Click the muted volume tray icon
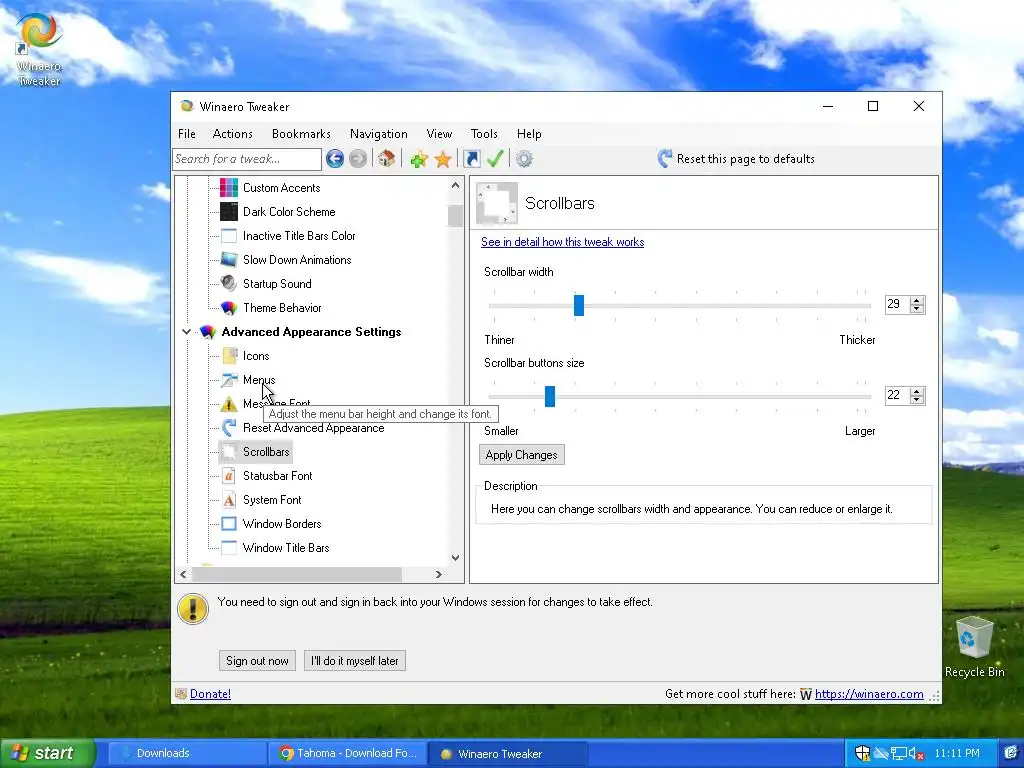1024x768 pixels. point(916,754)
